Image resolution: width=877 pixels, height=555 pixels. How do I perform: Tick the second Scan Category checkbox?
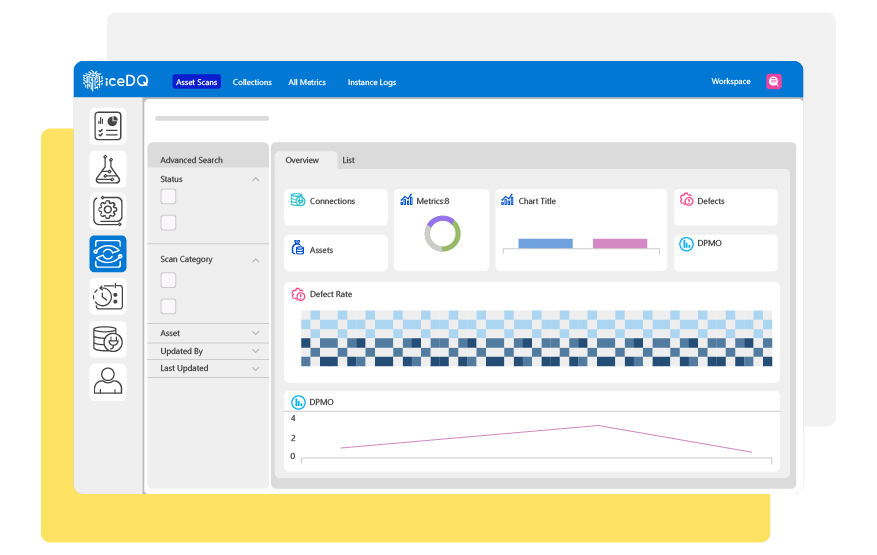(x=168, y=306)
